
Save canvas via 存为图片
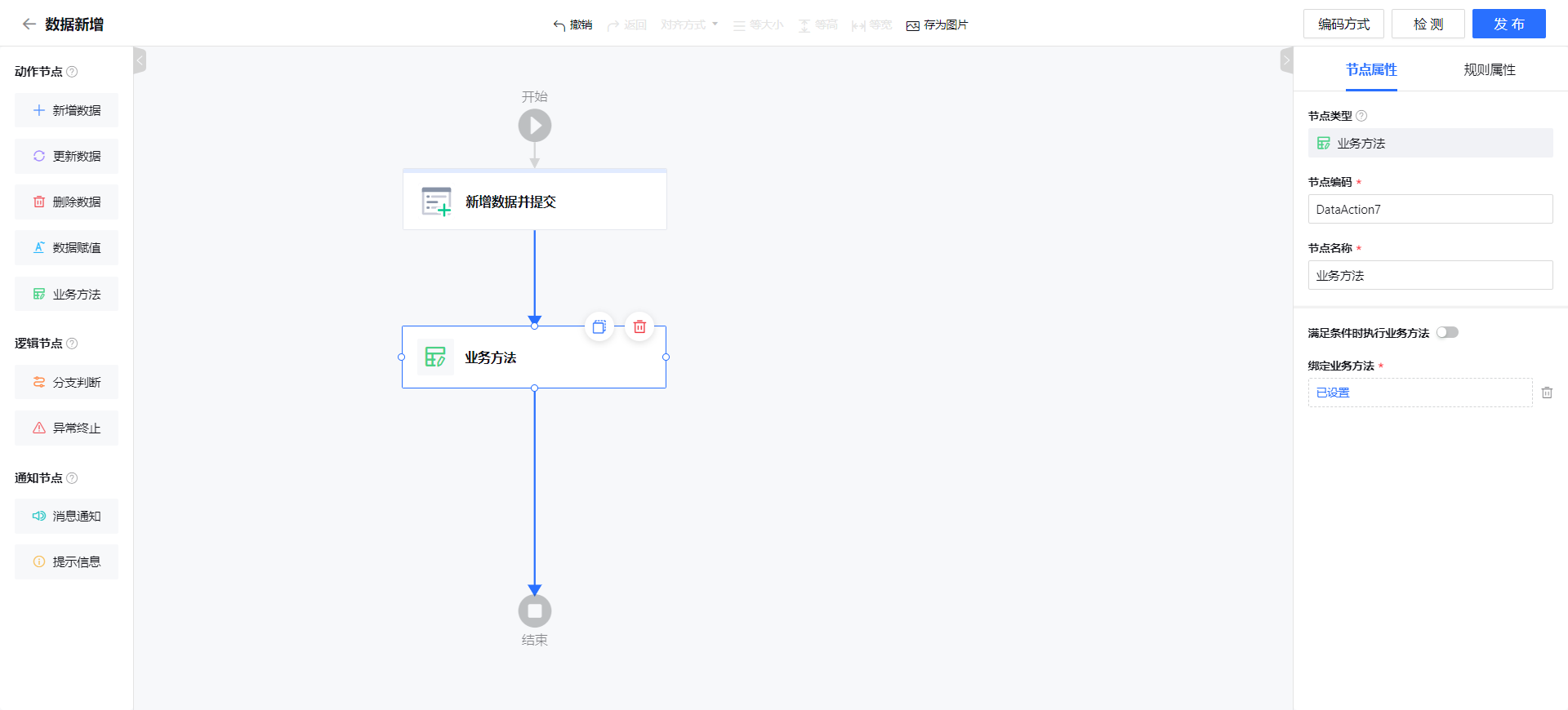[937, 25]
